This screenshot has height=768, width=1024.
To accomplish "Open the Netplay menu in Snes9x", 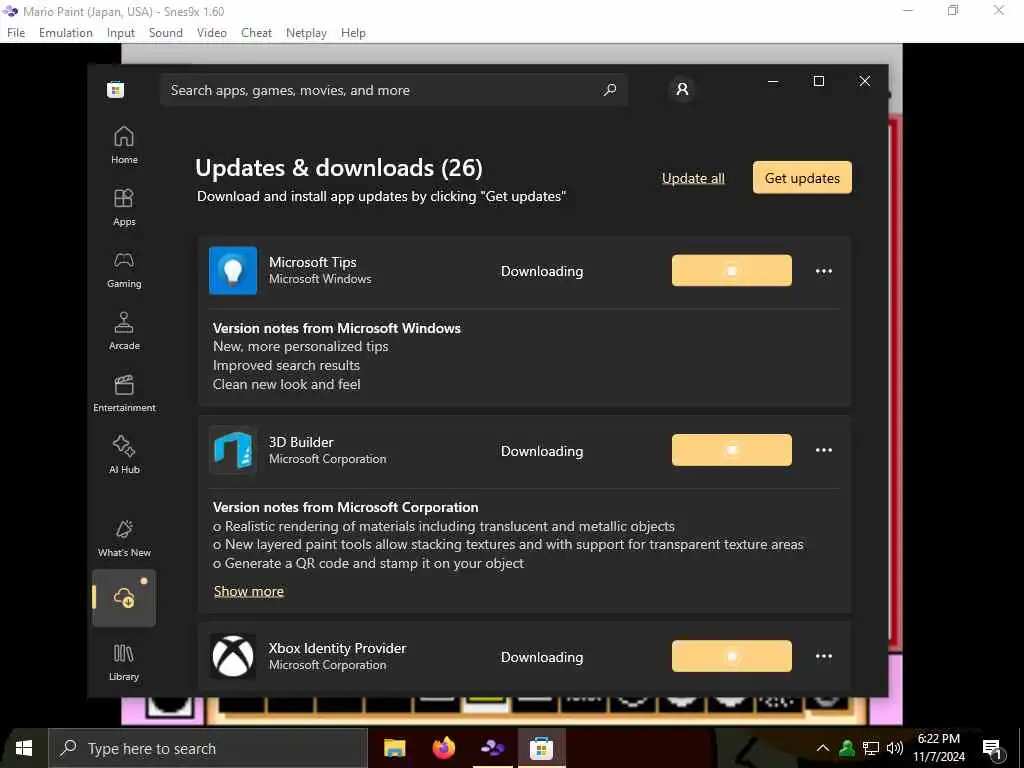I will tap(306, 33).
